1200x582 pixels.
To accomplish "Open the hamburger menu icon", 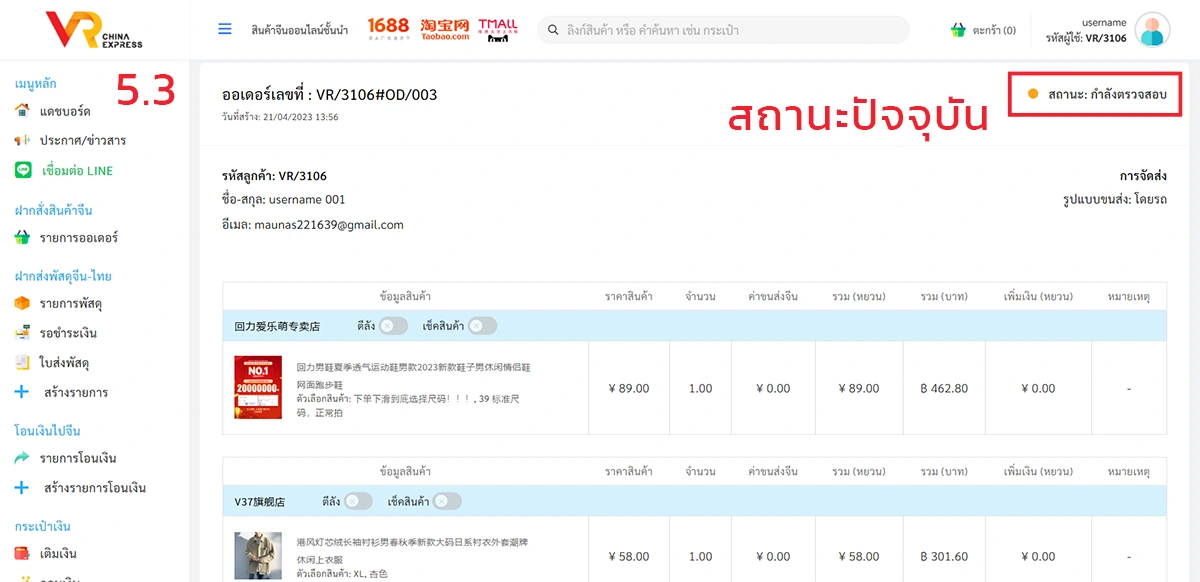I will pos(225,29).
